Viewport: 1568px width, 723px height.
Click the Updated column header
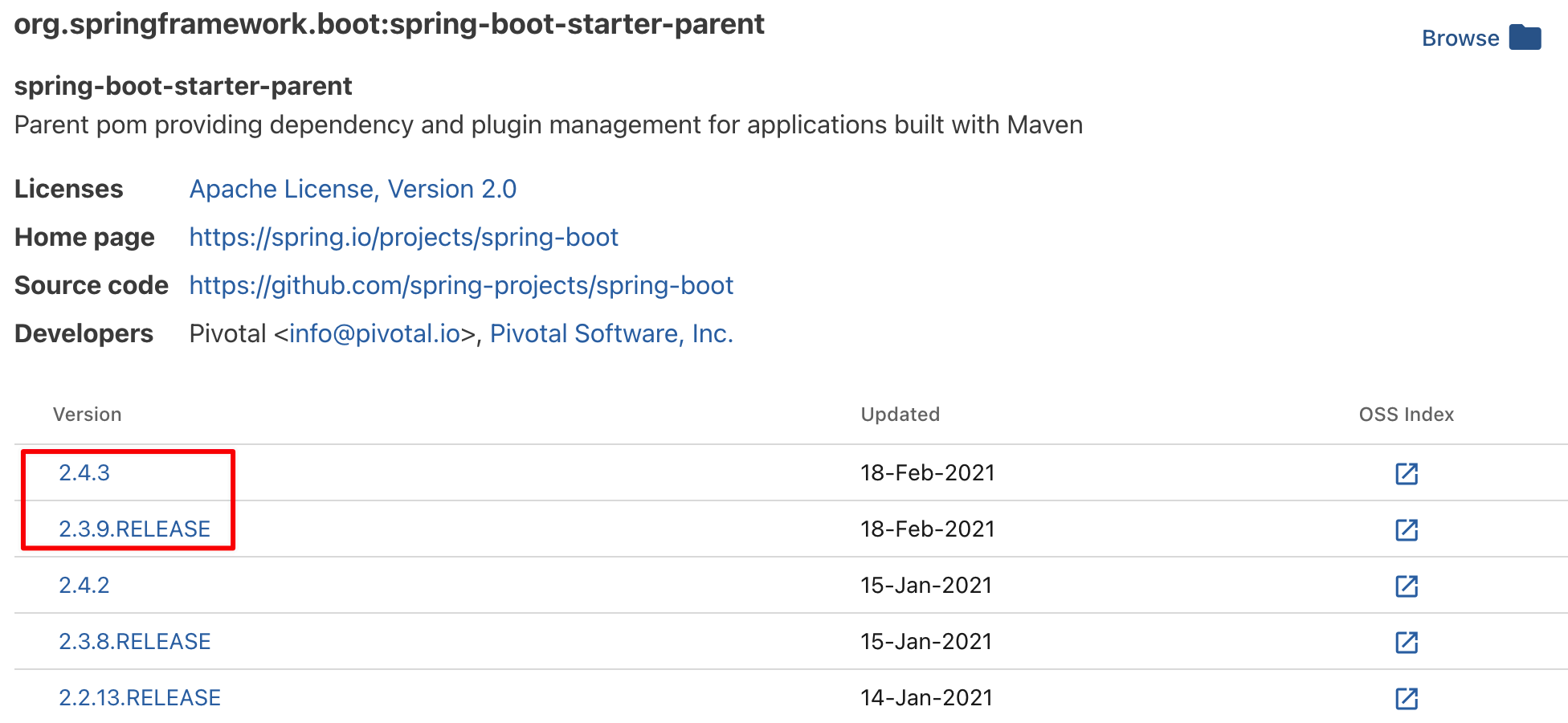(900, 415)
